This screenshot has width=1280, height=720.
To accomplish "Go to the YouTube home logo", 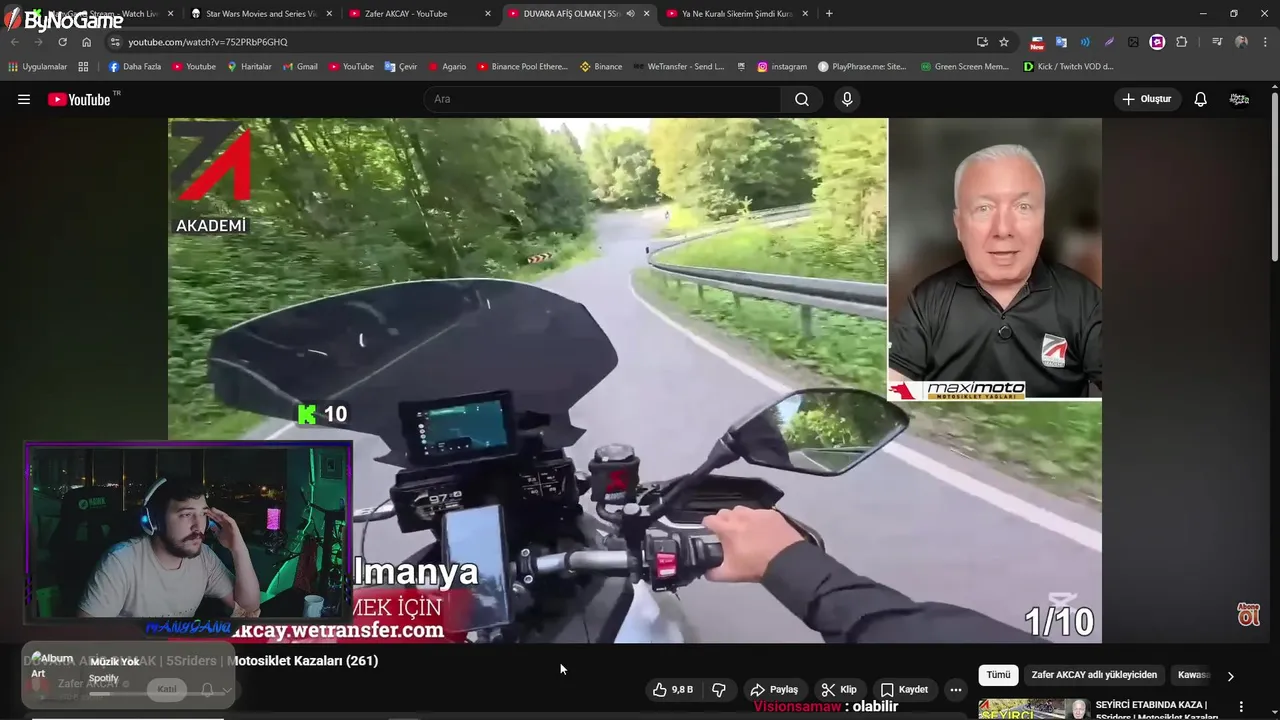I will pyautogui.click(x=84, y=99).
